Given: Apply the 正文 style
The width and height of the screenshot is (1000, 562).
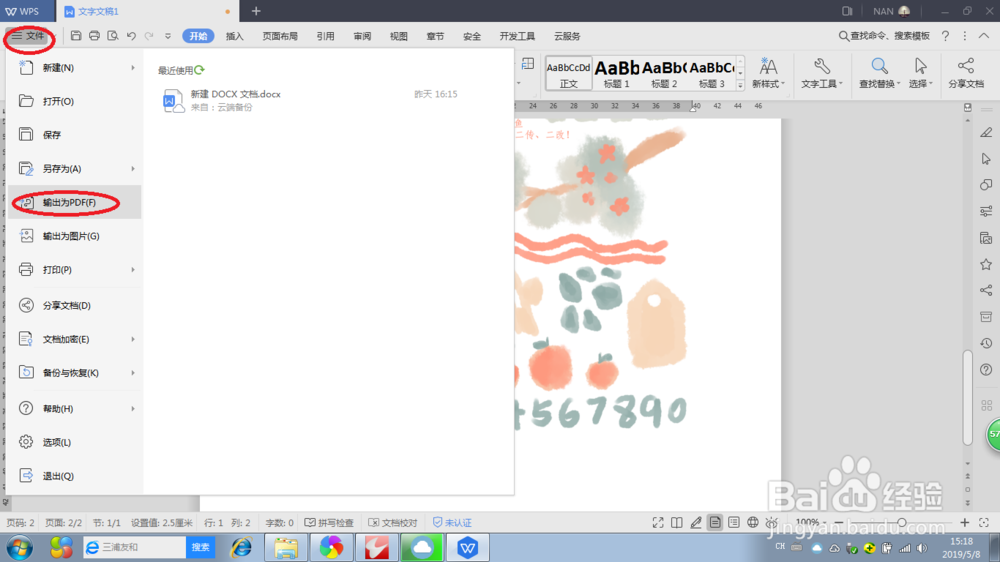Looking at the screenshot, I should (x=568, y=74).
